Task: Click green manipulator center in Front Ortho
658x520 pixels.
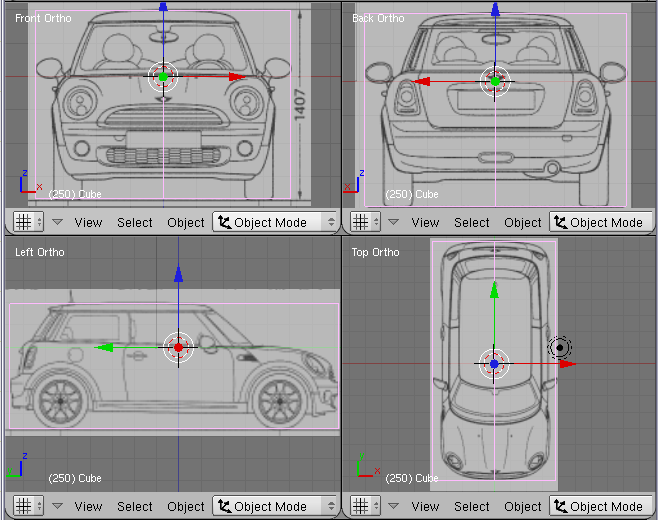Action: tap(163, 77)
